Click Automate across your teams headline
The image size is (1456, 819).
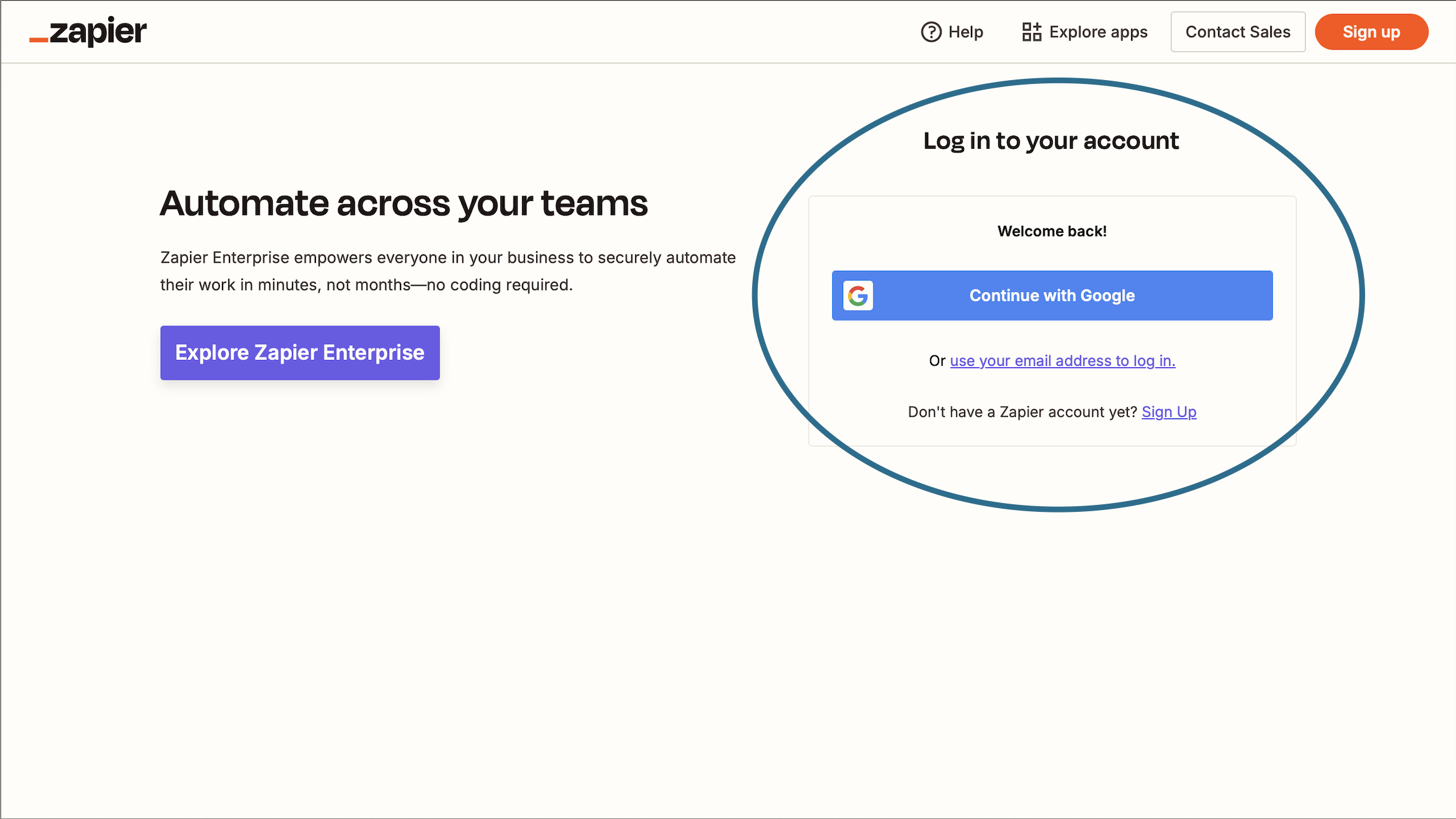(404, 203)
